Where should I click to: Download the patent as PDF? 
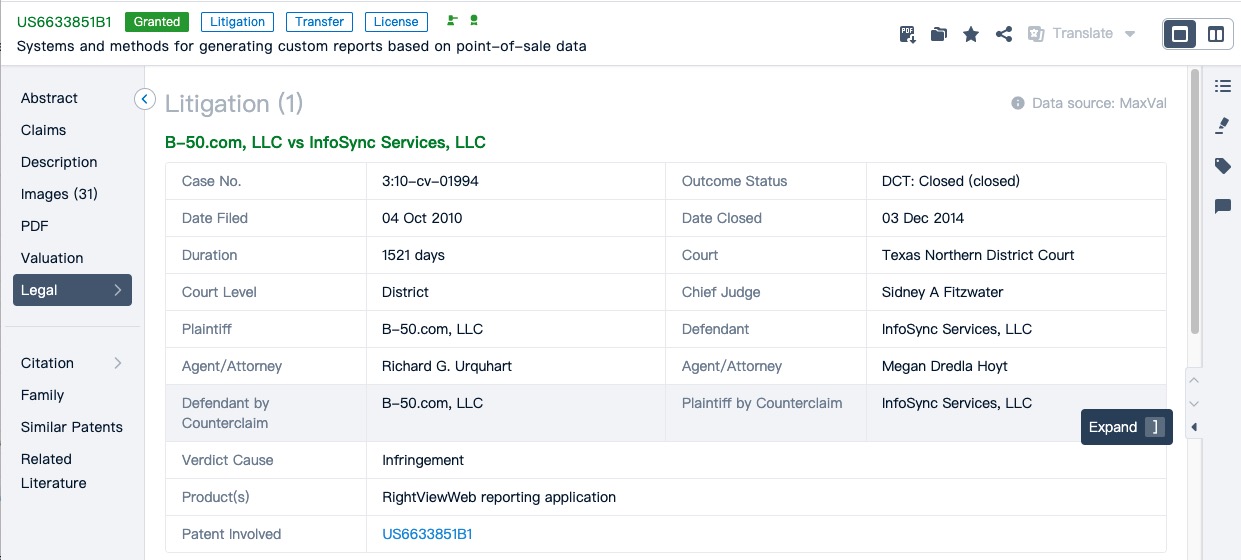pos(907,34)
